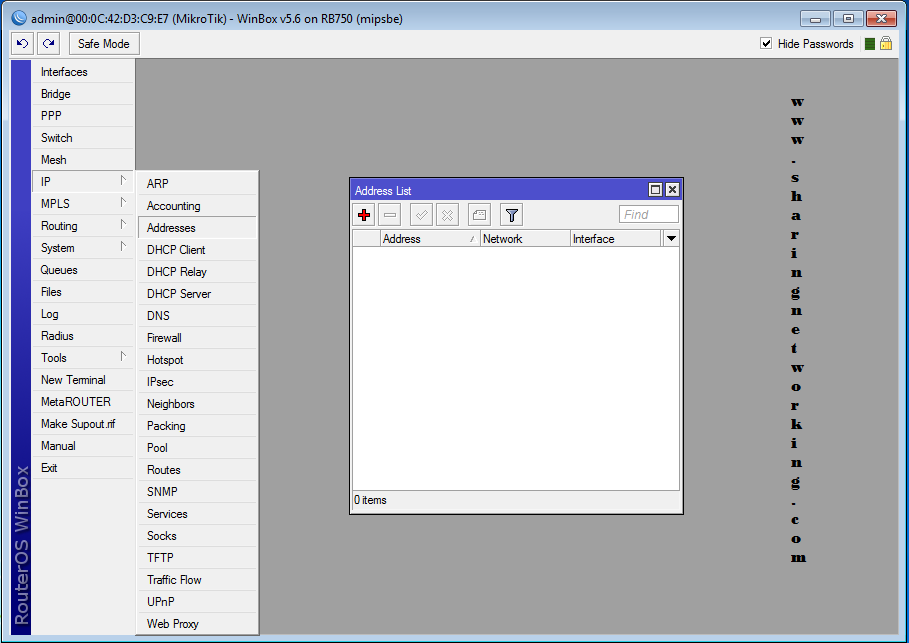This screenshot has height=643, width=909.
Task: Select UPnP entry
Action: coord(197,602)
